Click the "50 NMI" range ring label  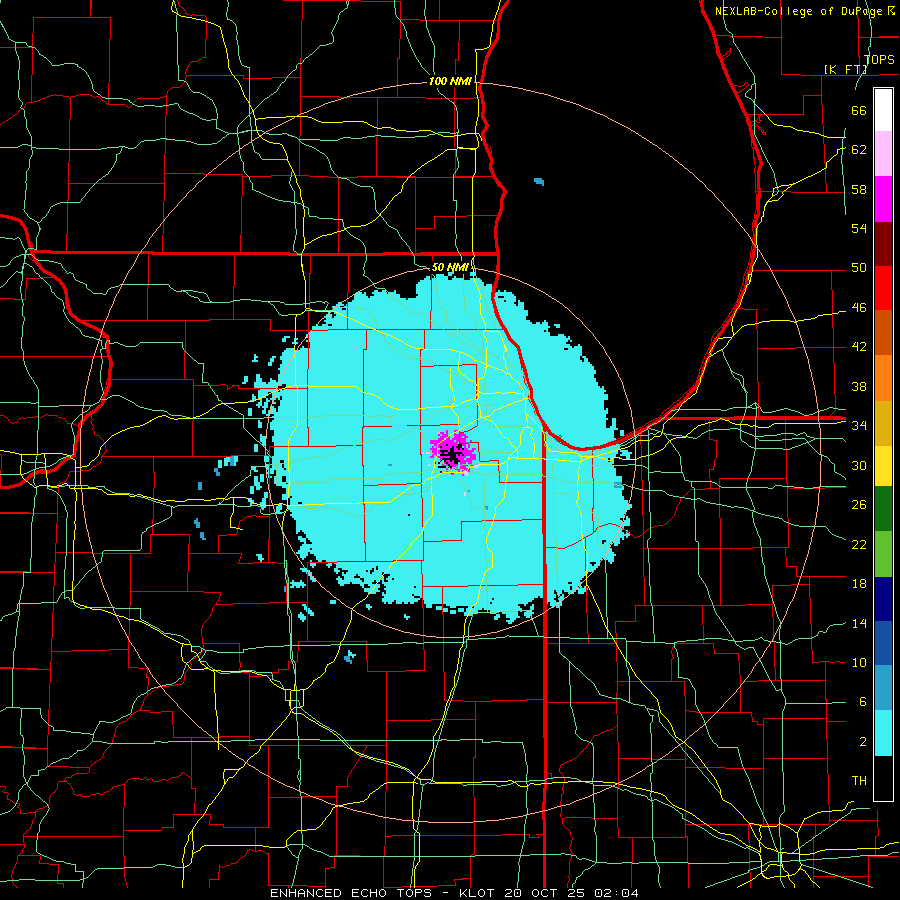451,267
